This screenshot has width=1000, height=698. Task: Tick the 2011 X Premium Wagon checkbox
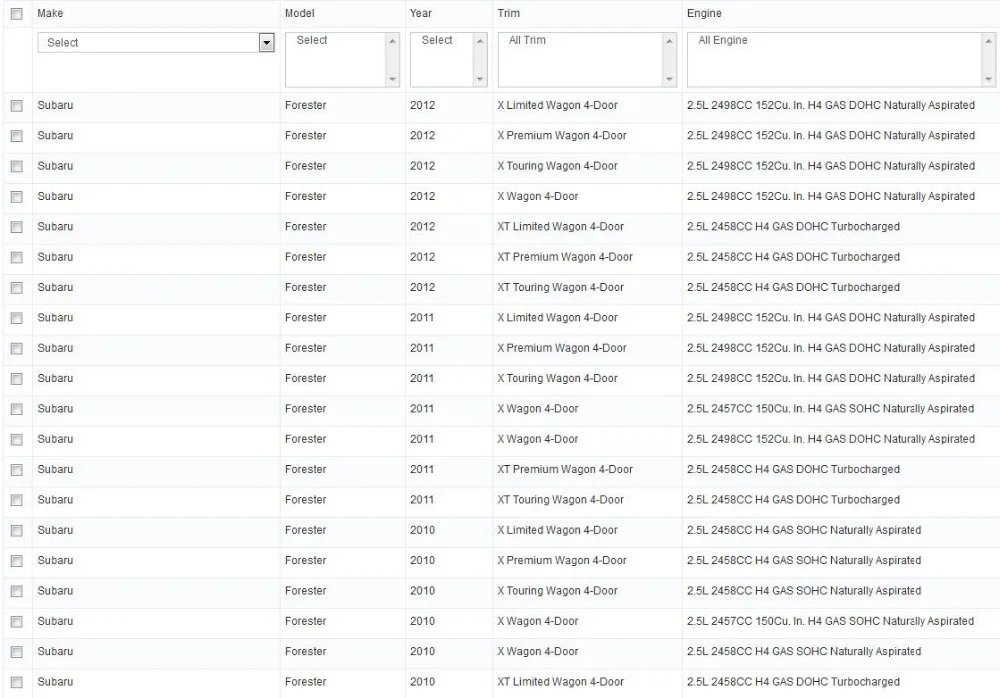click(x=17, y=348)
